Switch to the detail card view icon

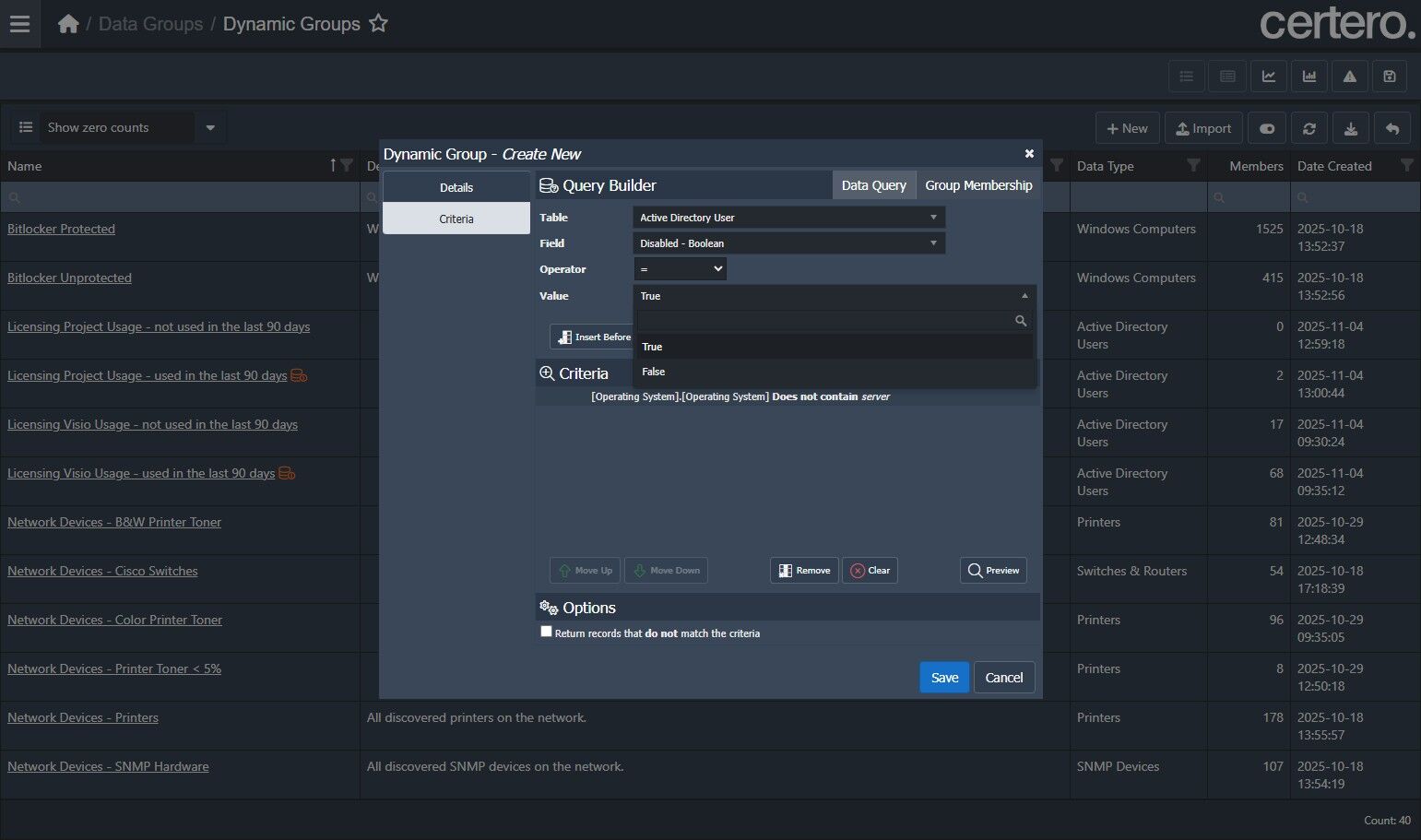[1227, 77]
